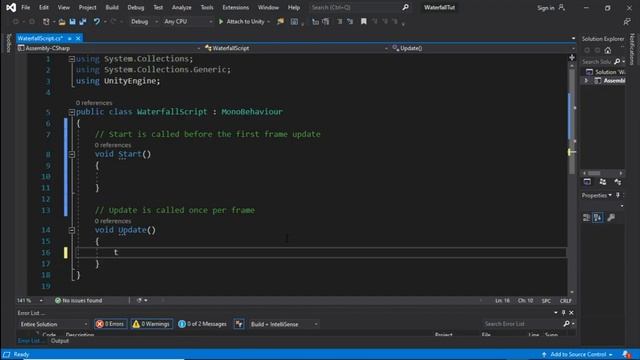640x360 pixels.
Task: Click the Error List search magnifier icon
Action: click(566, 324)
